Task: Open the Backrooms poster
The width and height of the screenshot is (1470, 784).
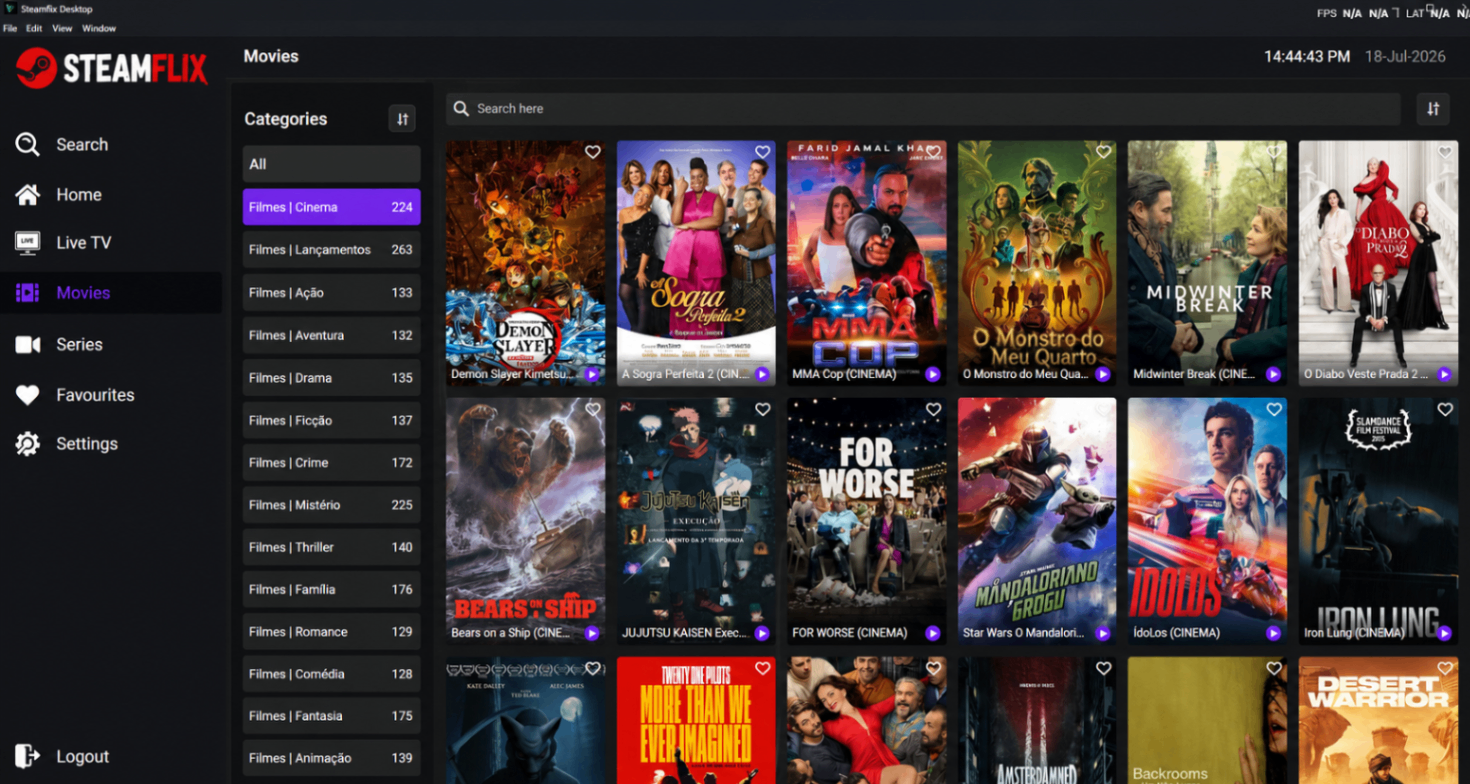Action: point(1207,720)
